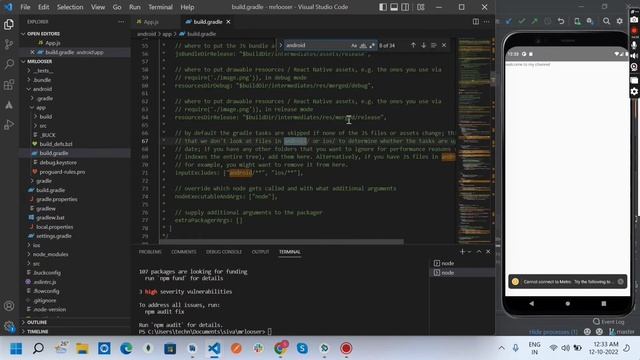Open the Terminal menu
640x360 pixels.
pos(160,7)
